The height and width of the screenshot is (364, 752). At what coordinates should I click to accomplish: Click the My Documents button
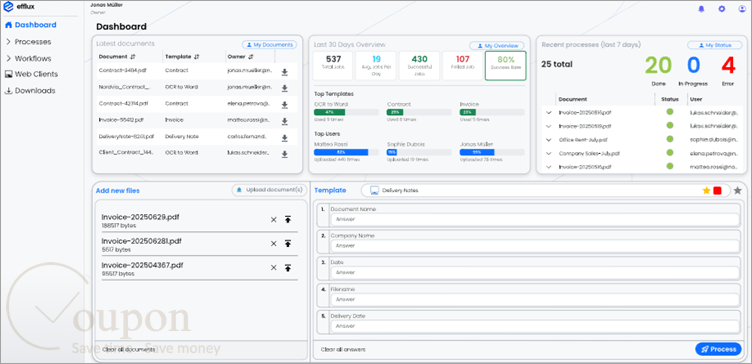click(x=270, y=45)
